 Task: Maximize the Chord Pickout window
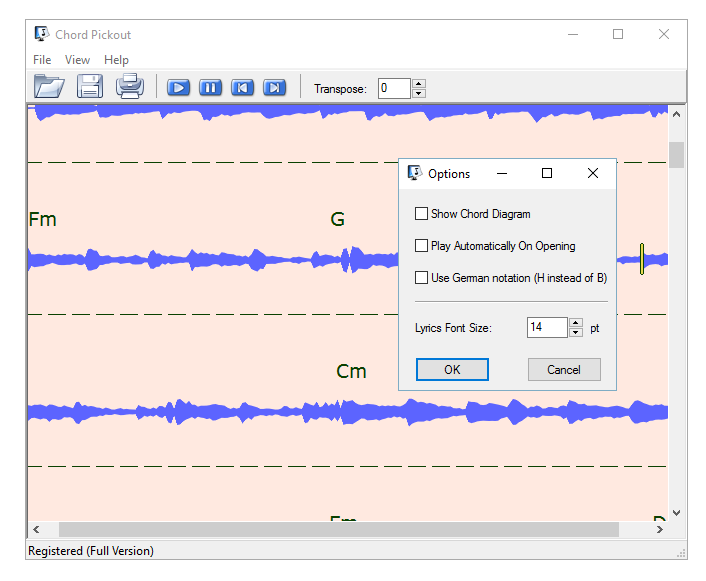pos(618,34)
